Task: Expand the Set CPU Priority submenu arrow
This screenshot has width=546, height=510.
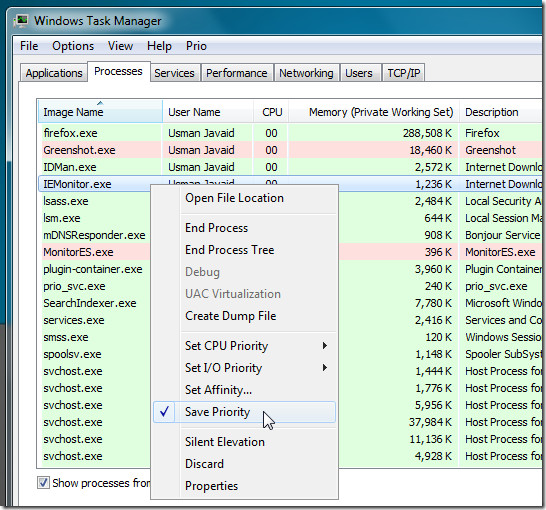Action: coord(325,346)
